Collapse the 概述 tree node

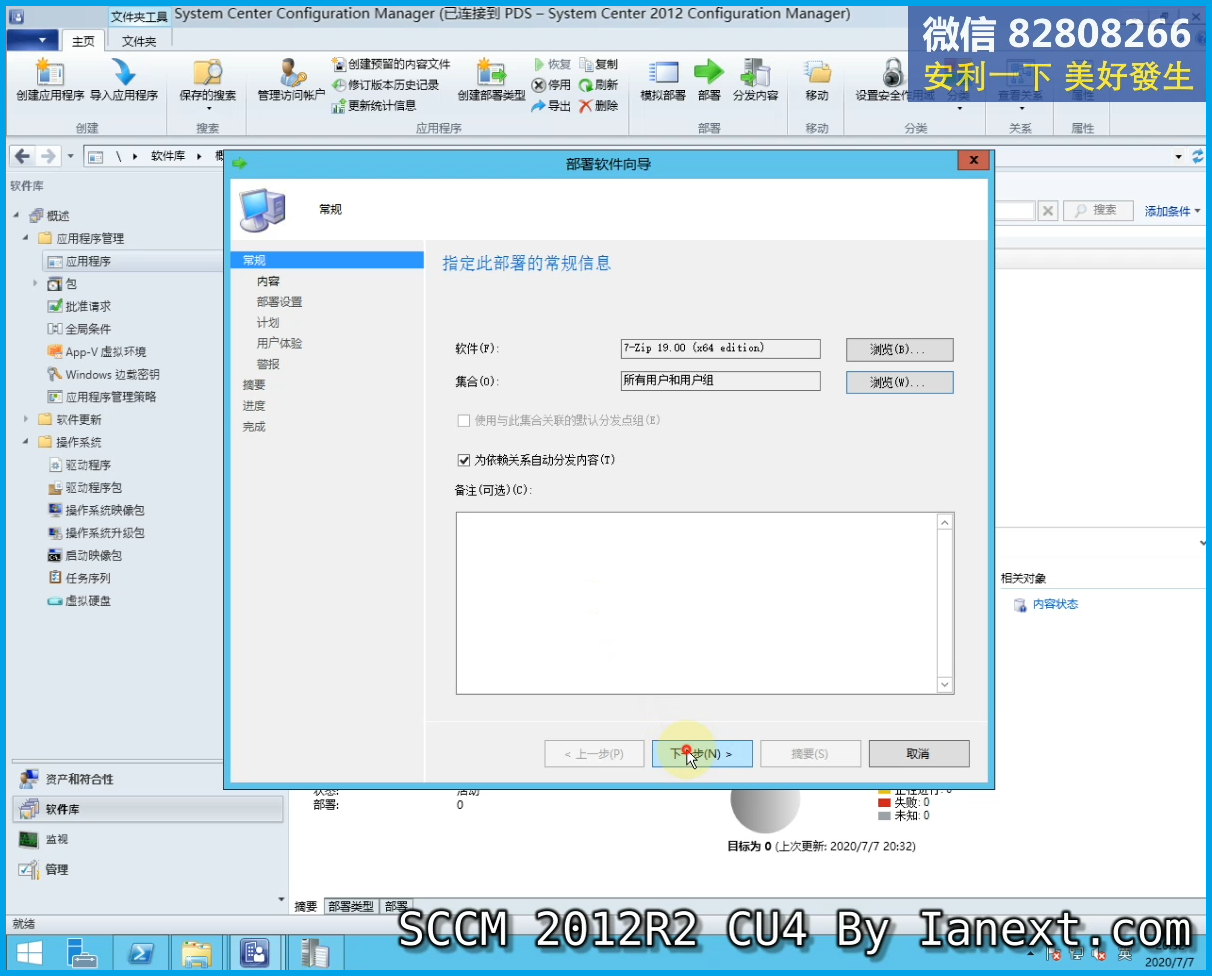pos(17,216)
